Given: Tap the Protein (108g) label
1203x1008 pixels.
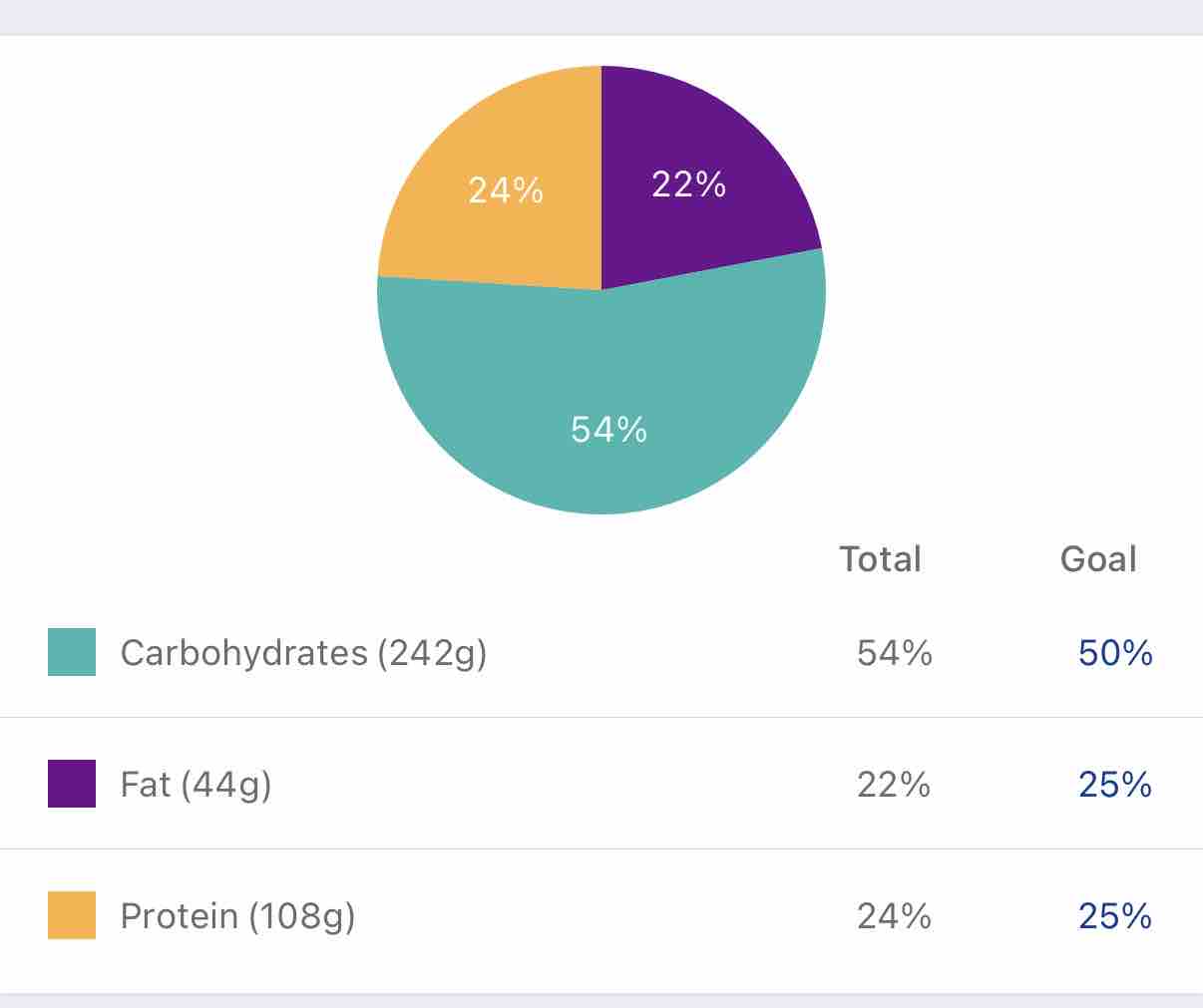Looking at the screenshot, I should [237, 916].
